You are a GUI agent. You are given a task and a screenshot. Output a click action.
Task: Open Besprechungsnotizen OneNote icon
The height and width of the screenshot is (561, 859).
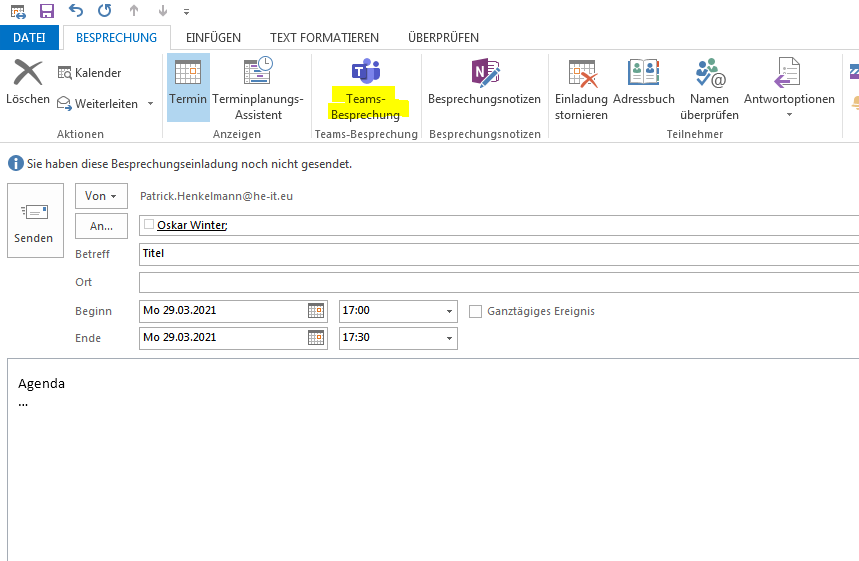[x=484, y=72]
